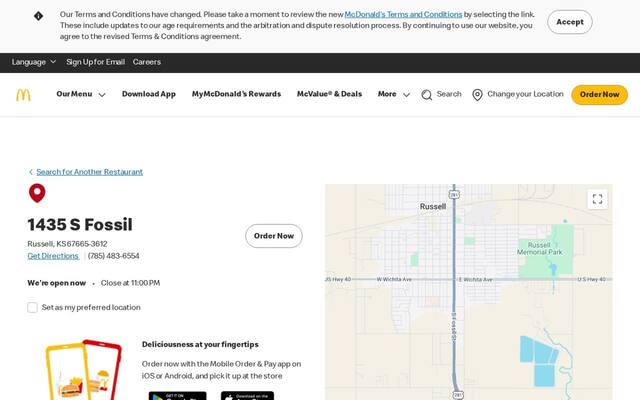Screen dimensions: 640x400
Task: Click the We're open now text
Action: (57, 283)
